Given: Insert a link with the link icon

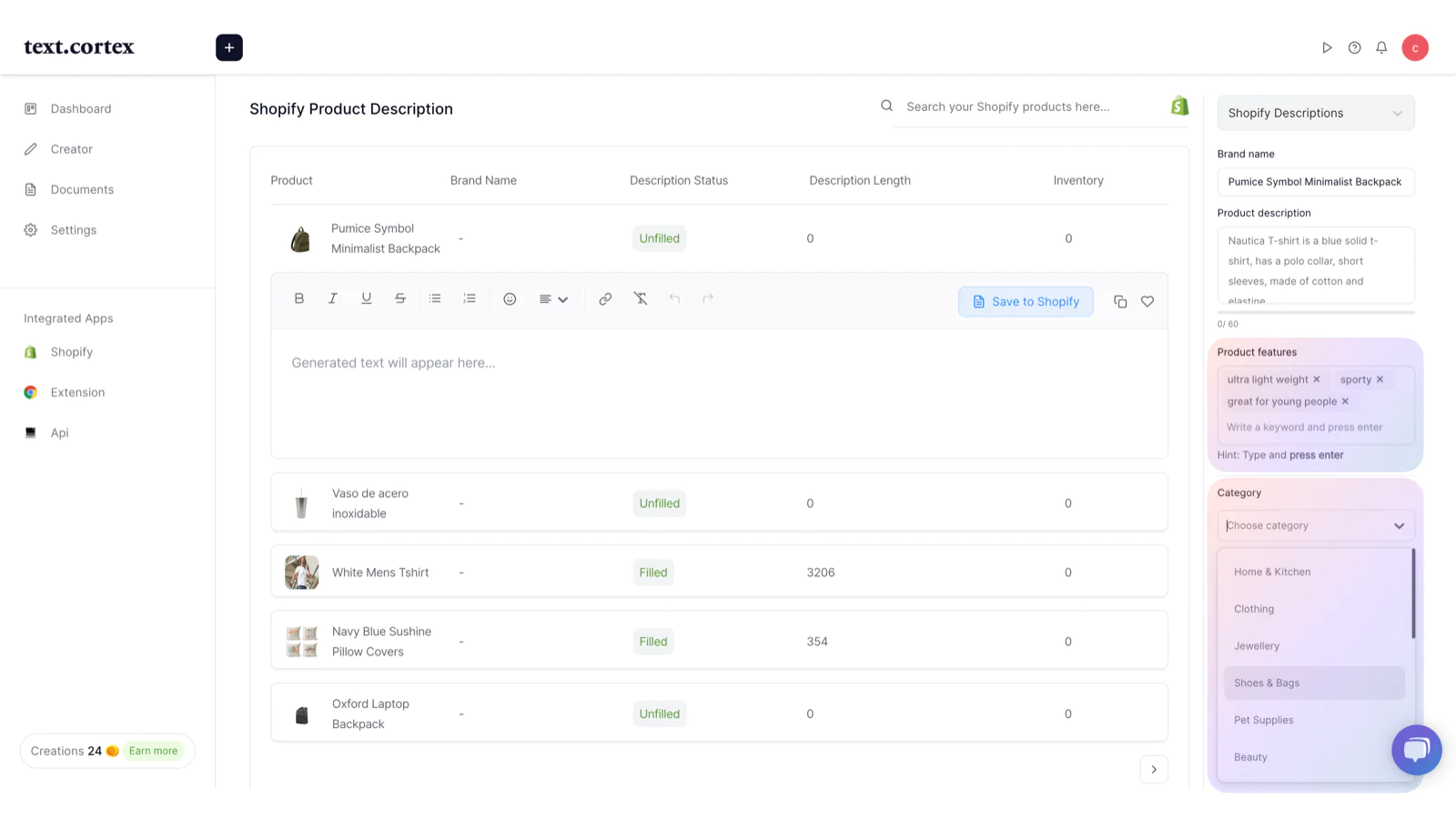Looking at the screenshot, I should [x=605, y=299].
